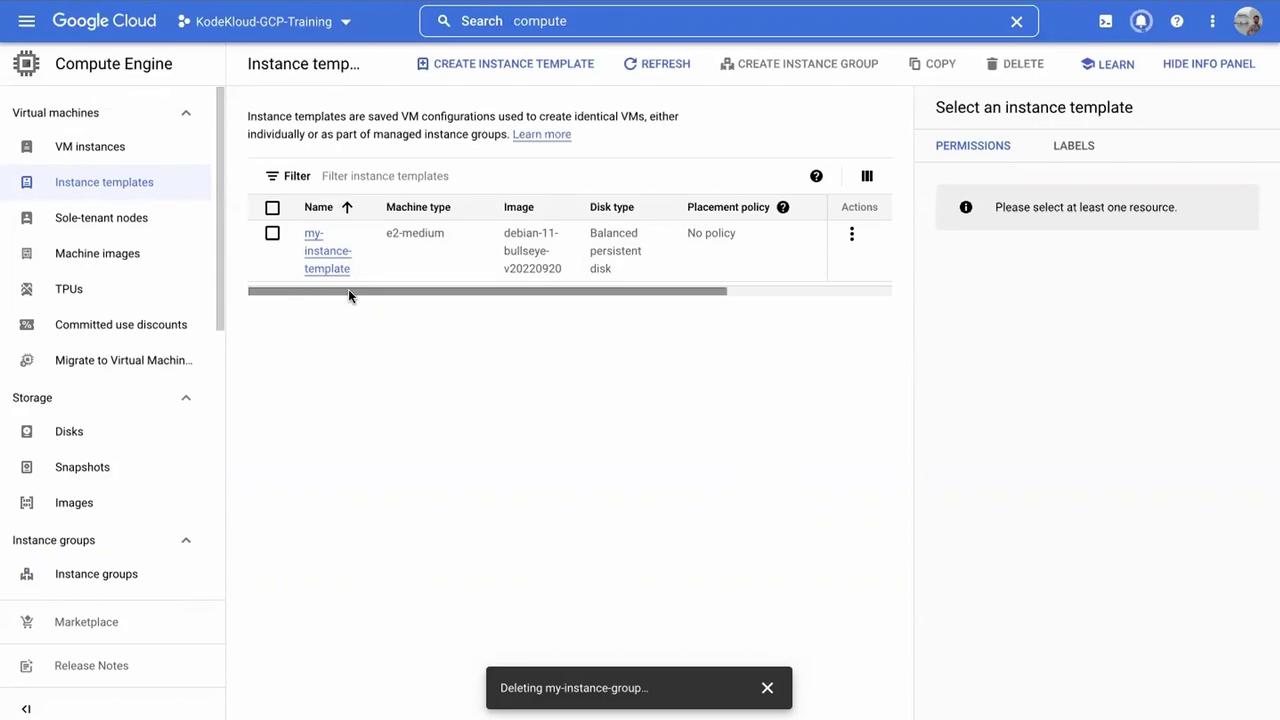Open the Learn panel button
Image resolution: width=1280 pixels, height=720 pixels.
tap(1107, 64)
